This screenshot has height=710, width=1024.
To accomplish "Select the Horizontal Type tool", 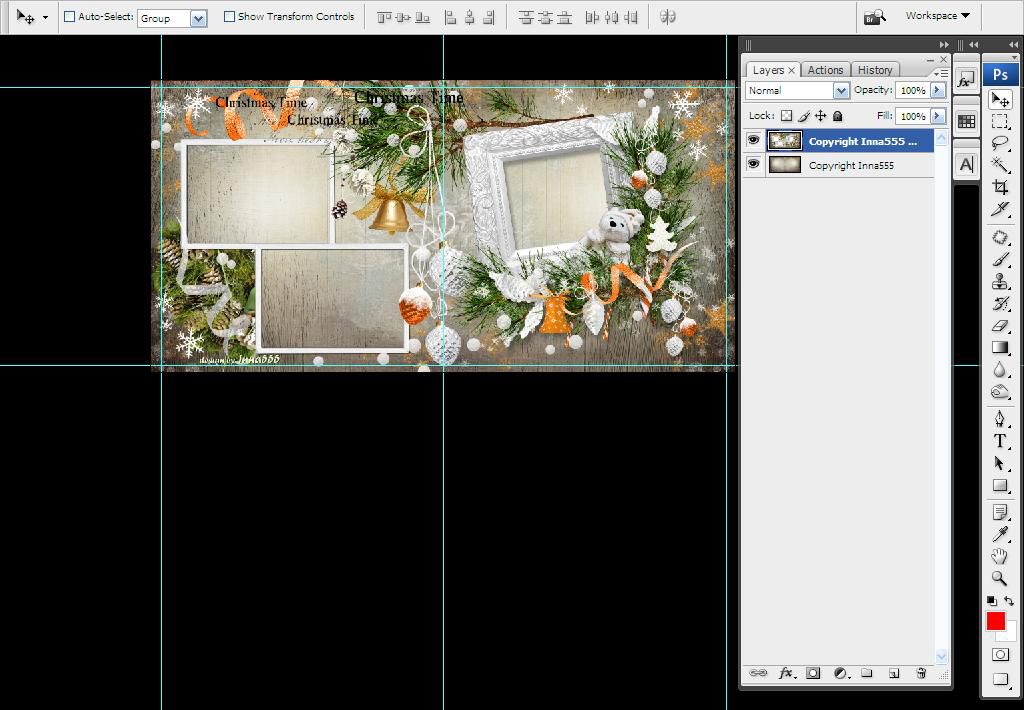I will point(1000,441).
